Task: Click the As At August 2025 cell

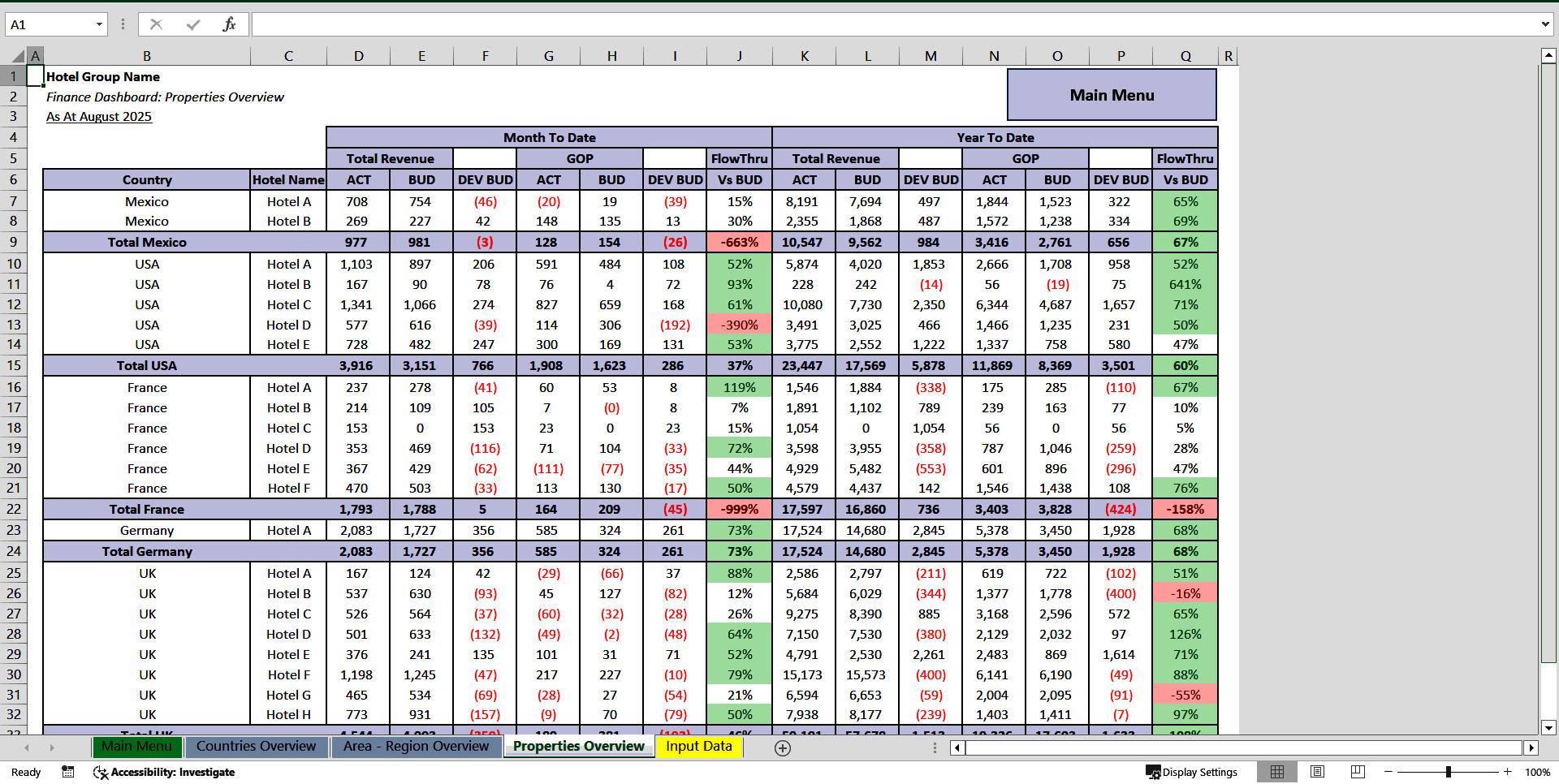Action: 99,117
